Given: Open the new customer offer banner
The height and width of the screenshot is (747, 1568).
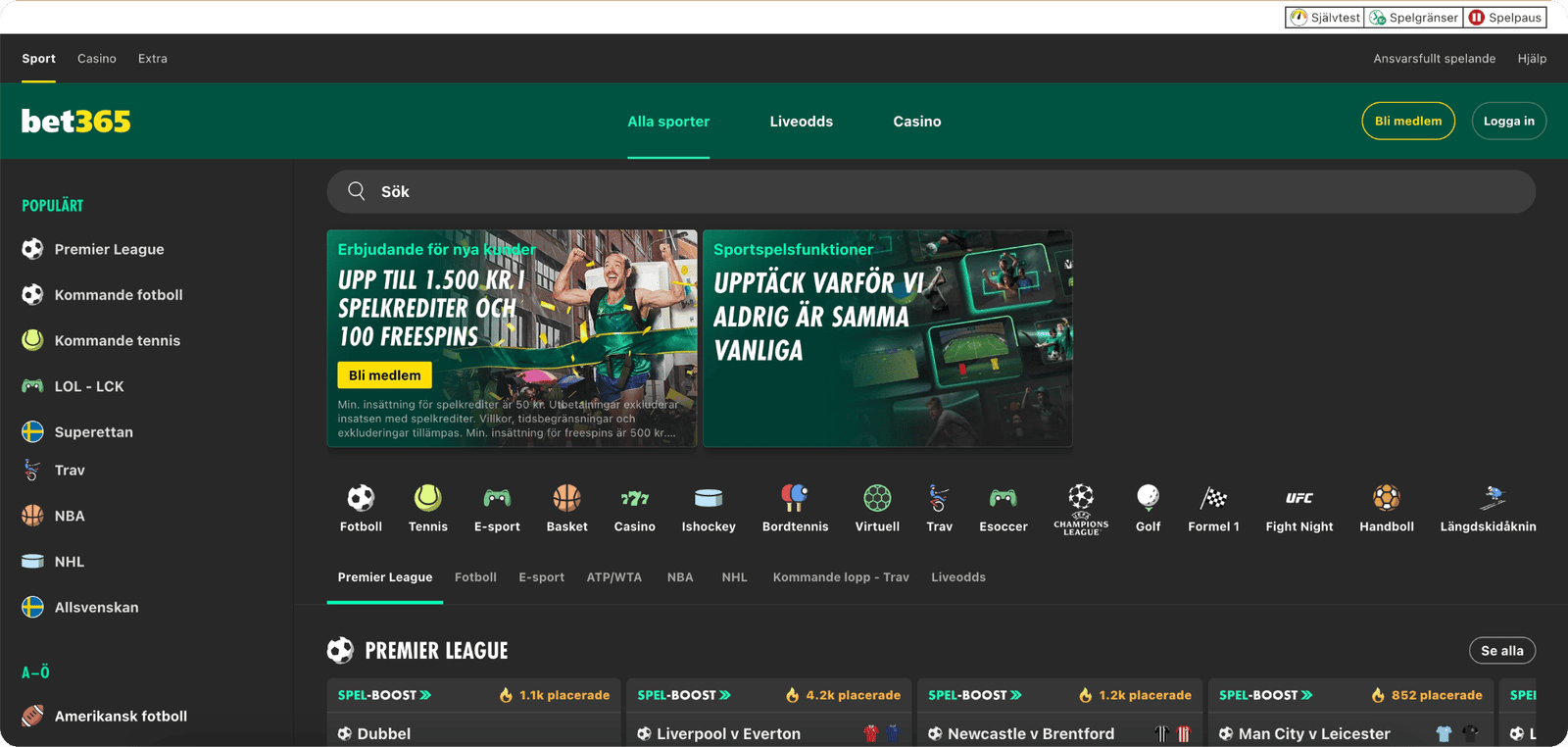Looking at the screenshot, I should tap(512, 338).
